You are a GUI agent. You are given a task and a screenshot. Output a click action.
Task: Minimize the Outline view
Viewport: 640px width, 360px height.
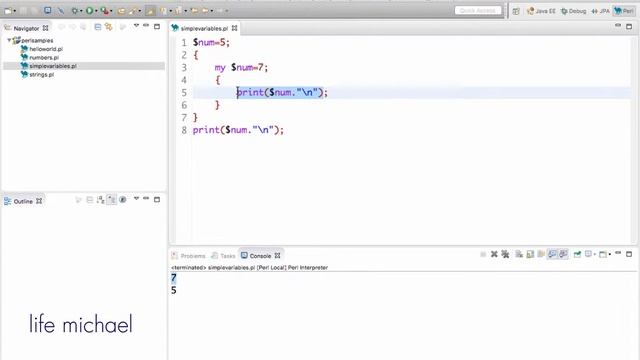(x=146, y=199)
